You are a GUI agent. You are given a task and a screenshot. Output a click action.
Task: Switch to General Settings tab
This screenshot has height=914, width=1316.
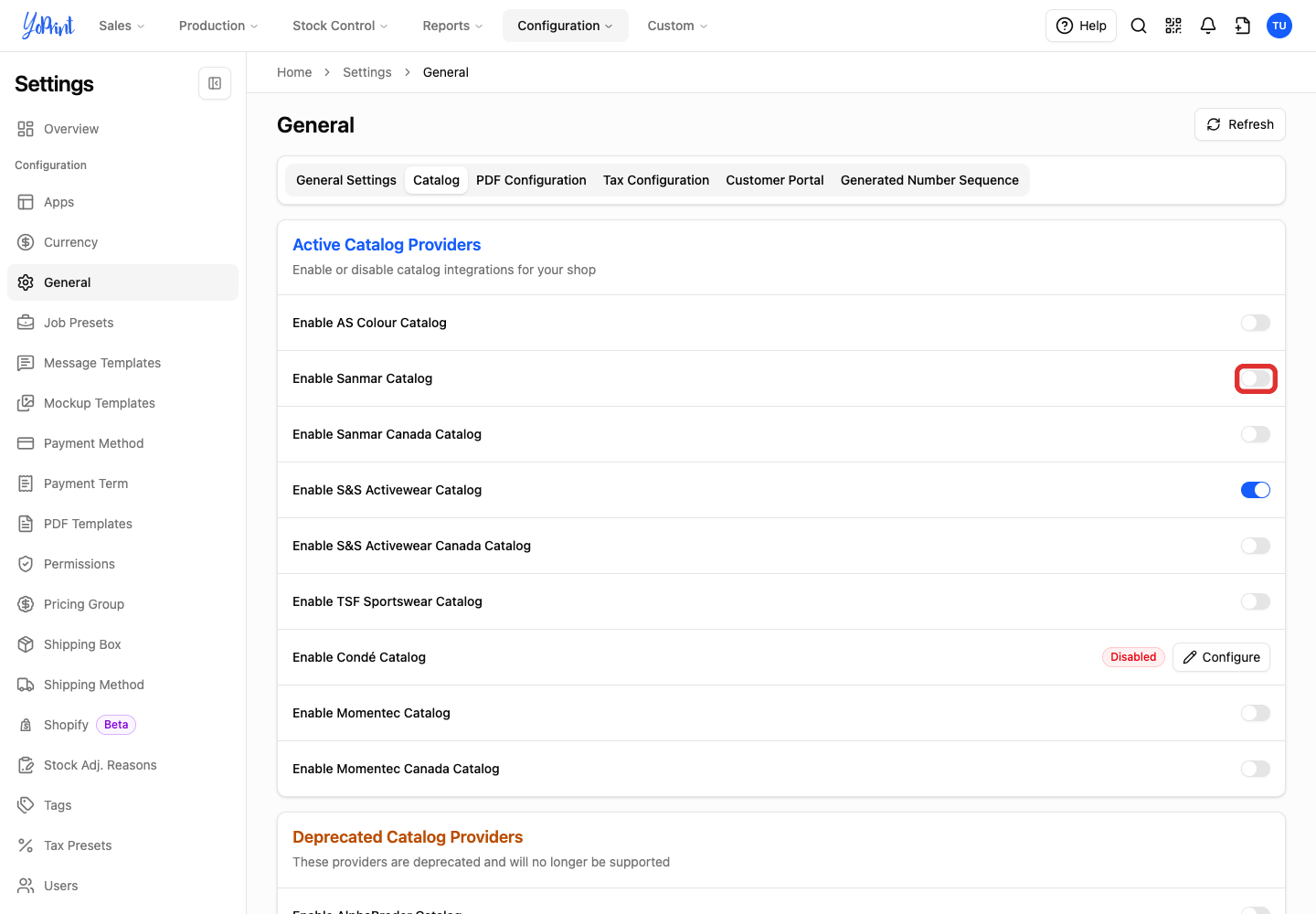346,180
